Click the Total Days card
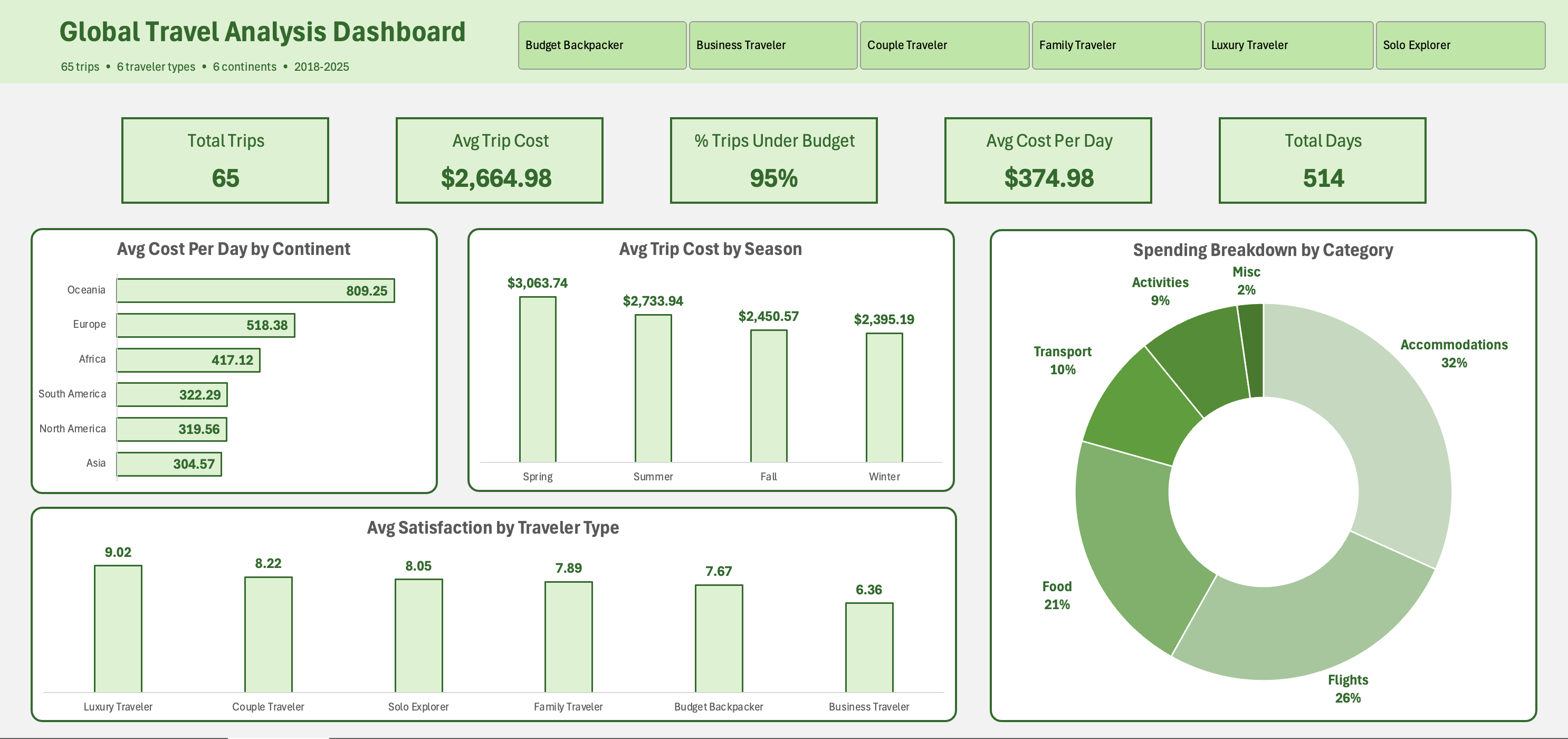Screen dimensions: 1568x739 point(1322,159)
